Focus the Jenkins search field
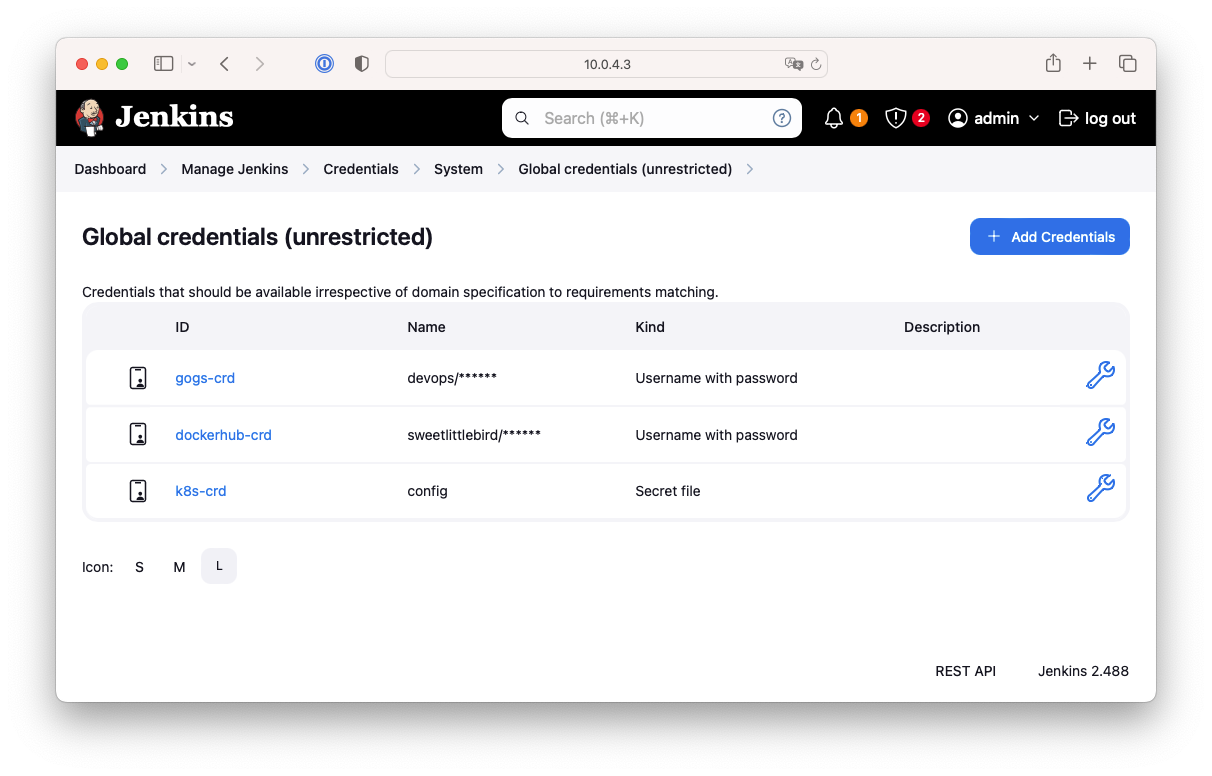Image resolution: width=1212 pixels, height=776 pixels. tap(652, 118)
